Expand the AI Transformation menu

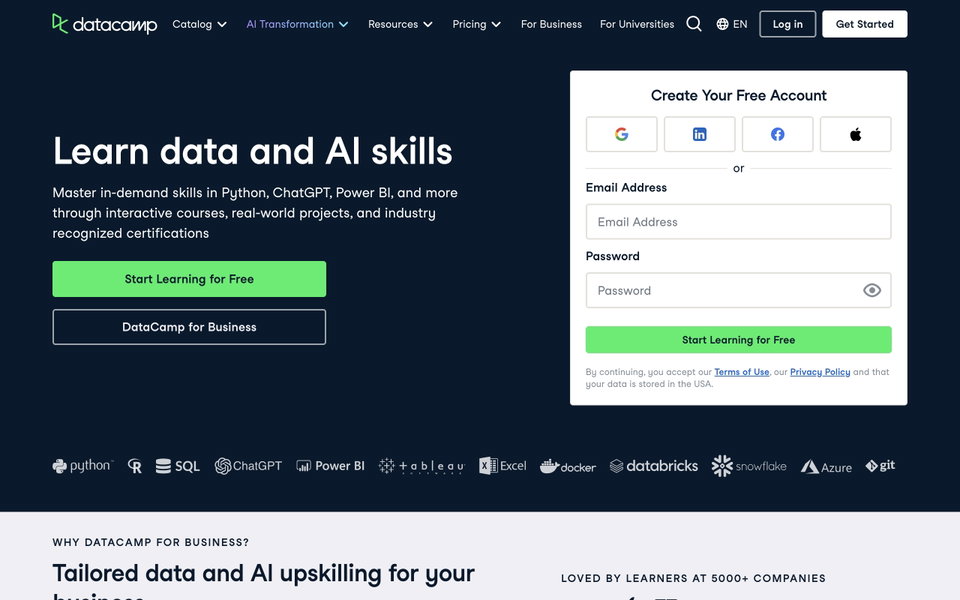(297, 24)
